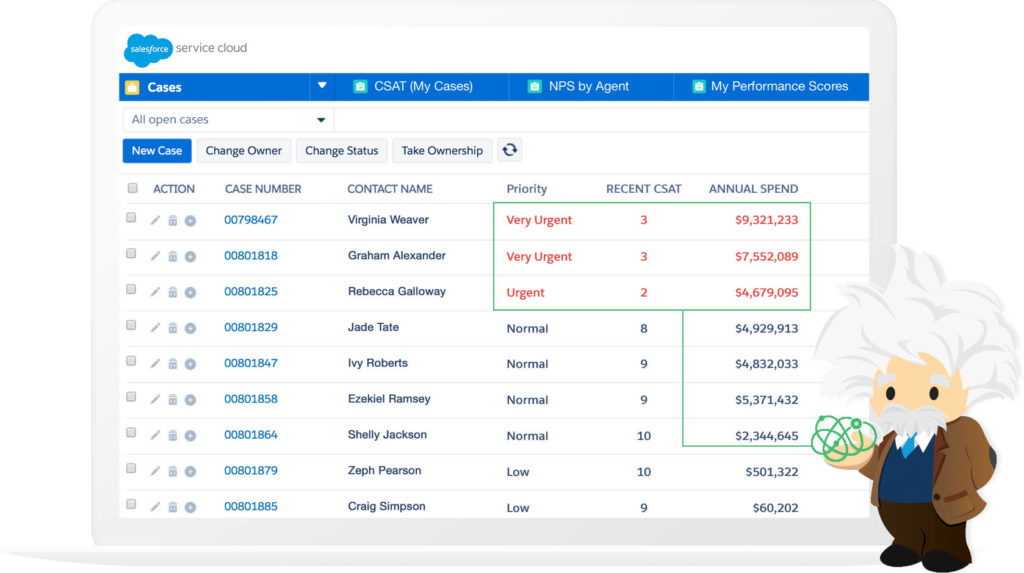Image resolution: width=1024 pixels, height=573 pixels.
Task: Sort by the RECENT CSAT column header
Action: [643, 189]
